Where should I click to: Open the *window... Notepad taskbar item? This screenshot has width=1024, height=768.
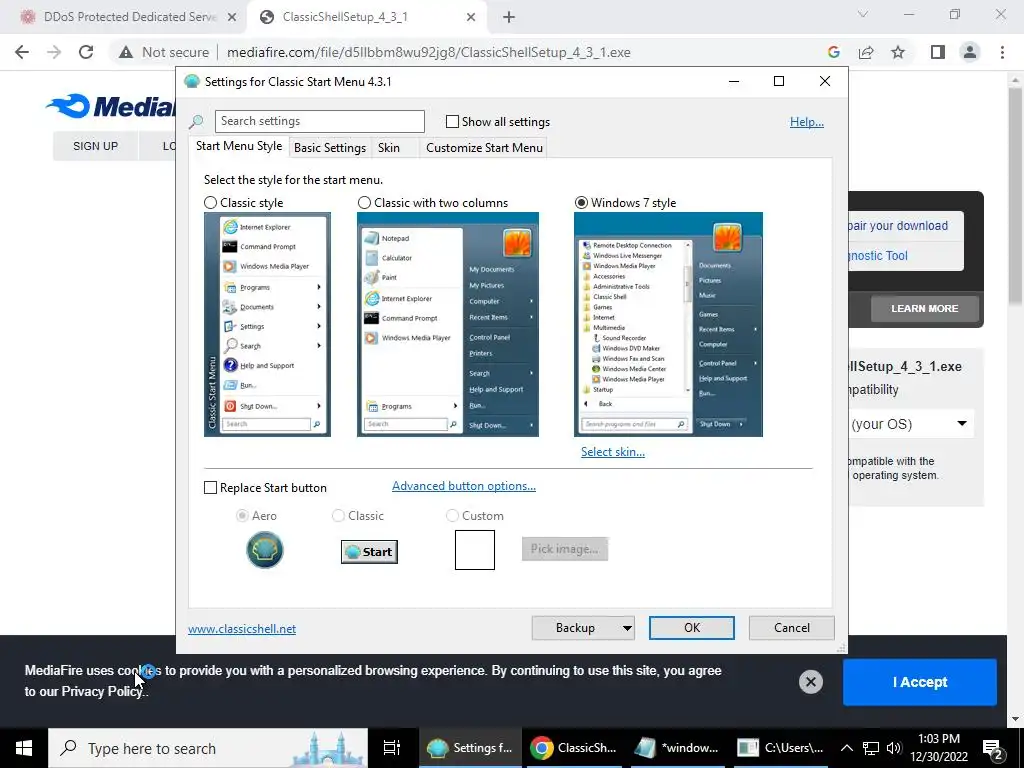[x=677, y=748]
